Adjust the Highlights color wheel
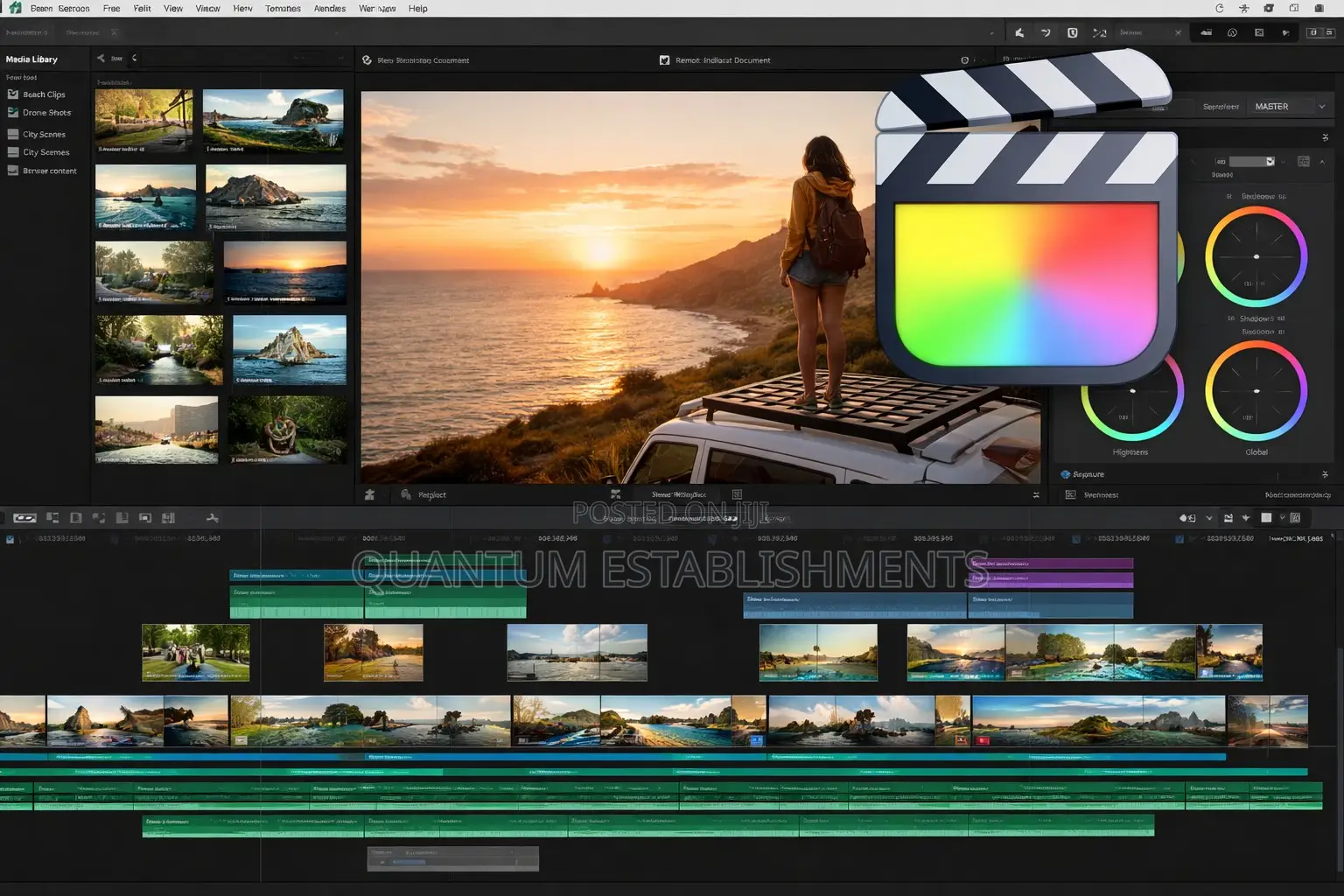 (1132, 390)
